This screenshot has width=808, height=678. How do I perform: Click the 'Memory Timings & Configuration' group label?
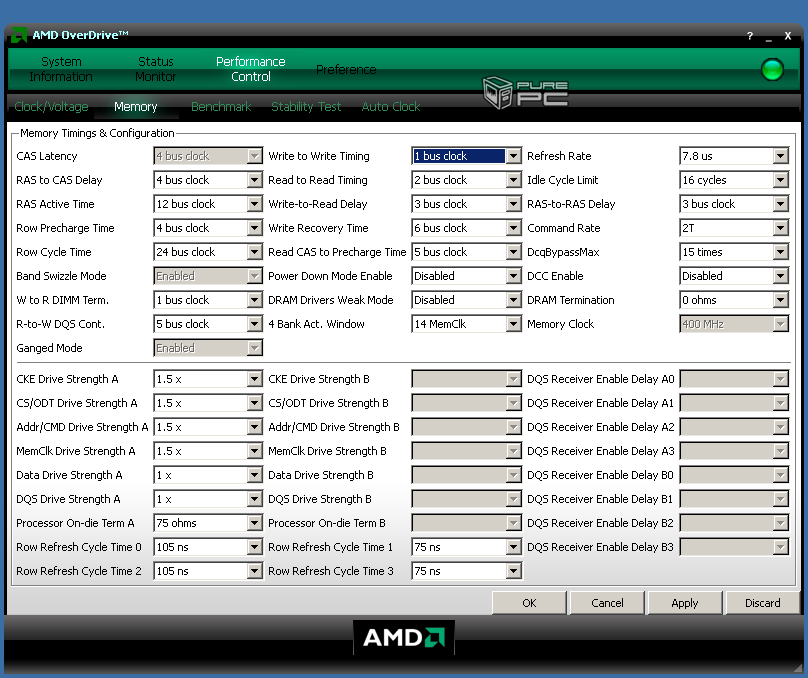coord(97,133)
